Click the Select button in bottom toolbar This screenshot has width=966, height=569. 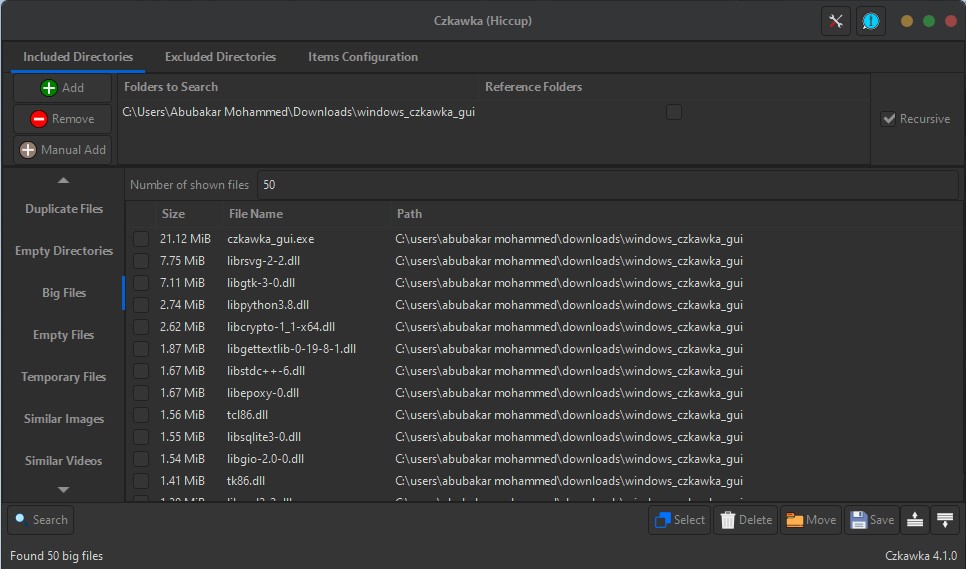tap(679, 520)
